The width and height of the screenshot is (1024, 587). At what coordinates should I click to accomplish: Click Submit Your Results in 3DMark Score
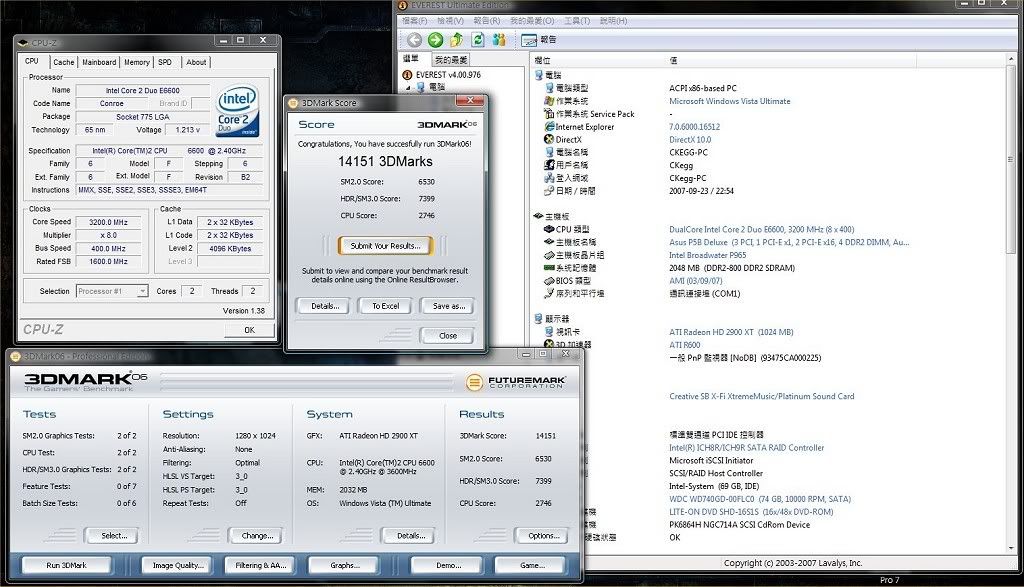385,246
